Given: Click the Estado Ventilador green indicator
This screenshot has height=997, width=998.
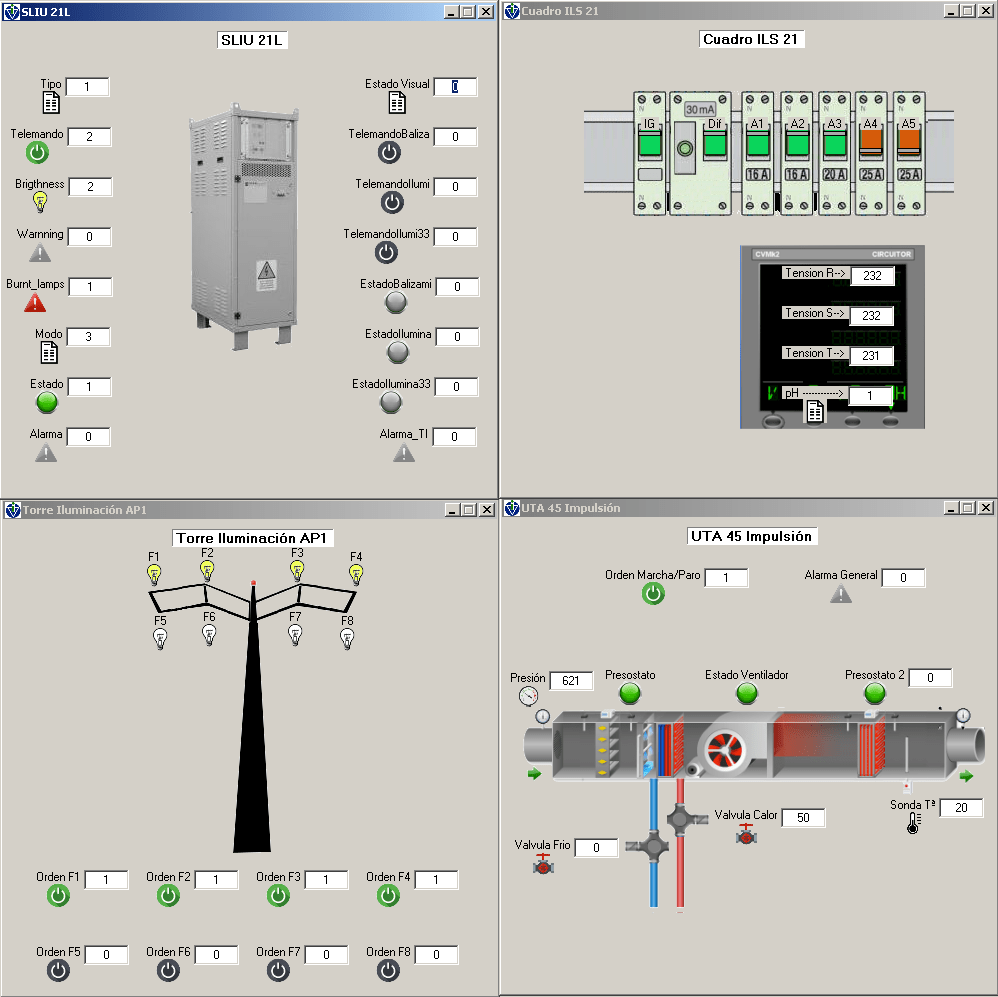Looking at the screenshot, I should (x=747, y=693).
